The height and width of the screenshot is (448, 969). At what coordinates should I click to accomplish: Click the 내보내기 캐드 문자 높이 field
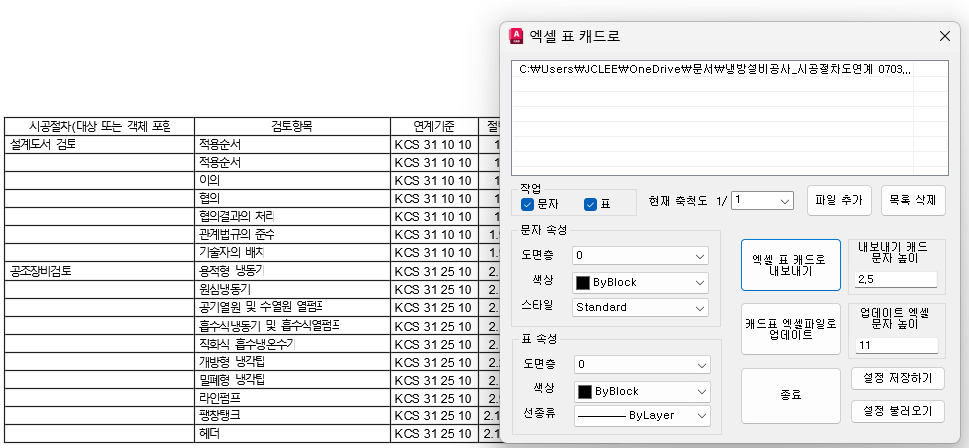(x=896, y=279)
